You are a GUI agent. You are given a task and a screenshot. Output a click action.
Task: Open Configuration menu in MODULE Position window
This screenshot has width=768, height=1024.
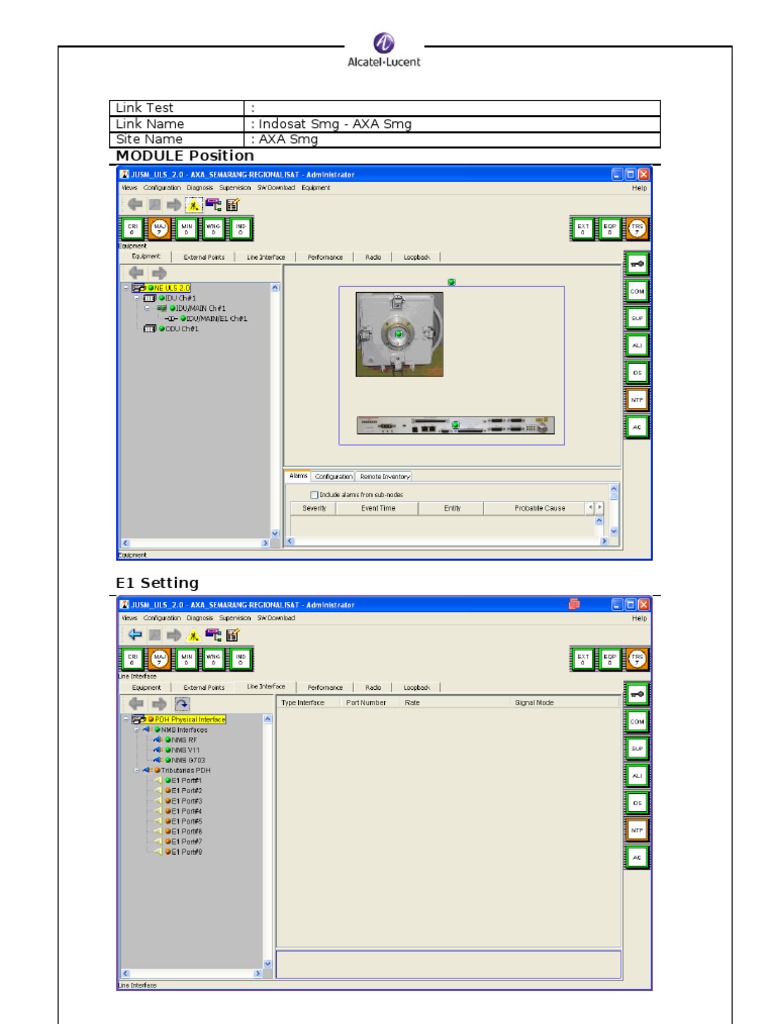pos(162,187)
